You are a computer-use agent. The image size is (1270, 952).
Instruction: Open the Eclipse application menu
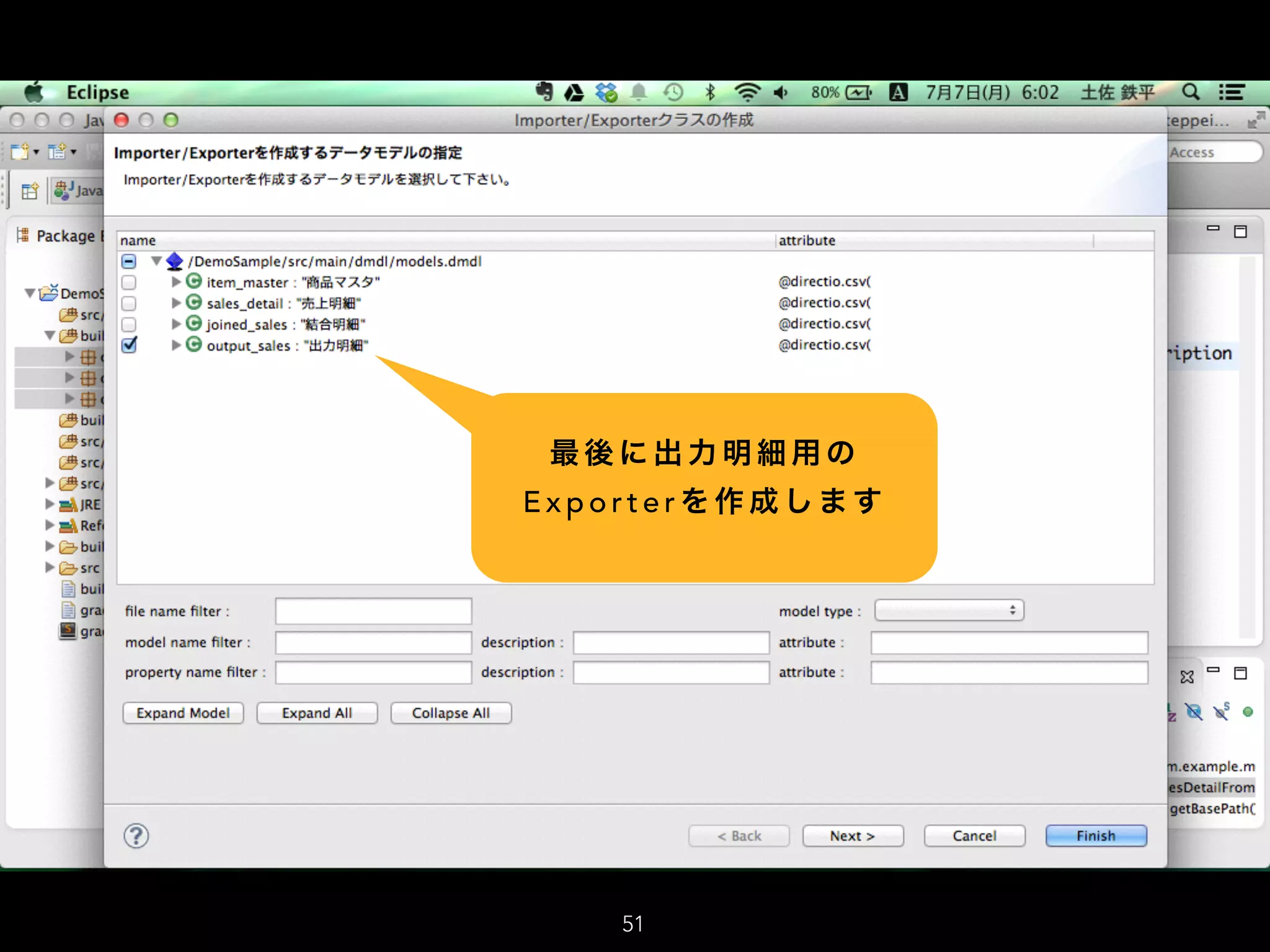click(97, 92)
